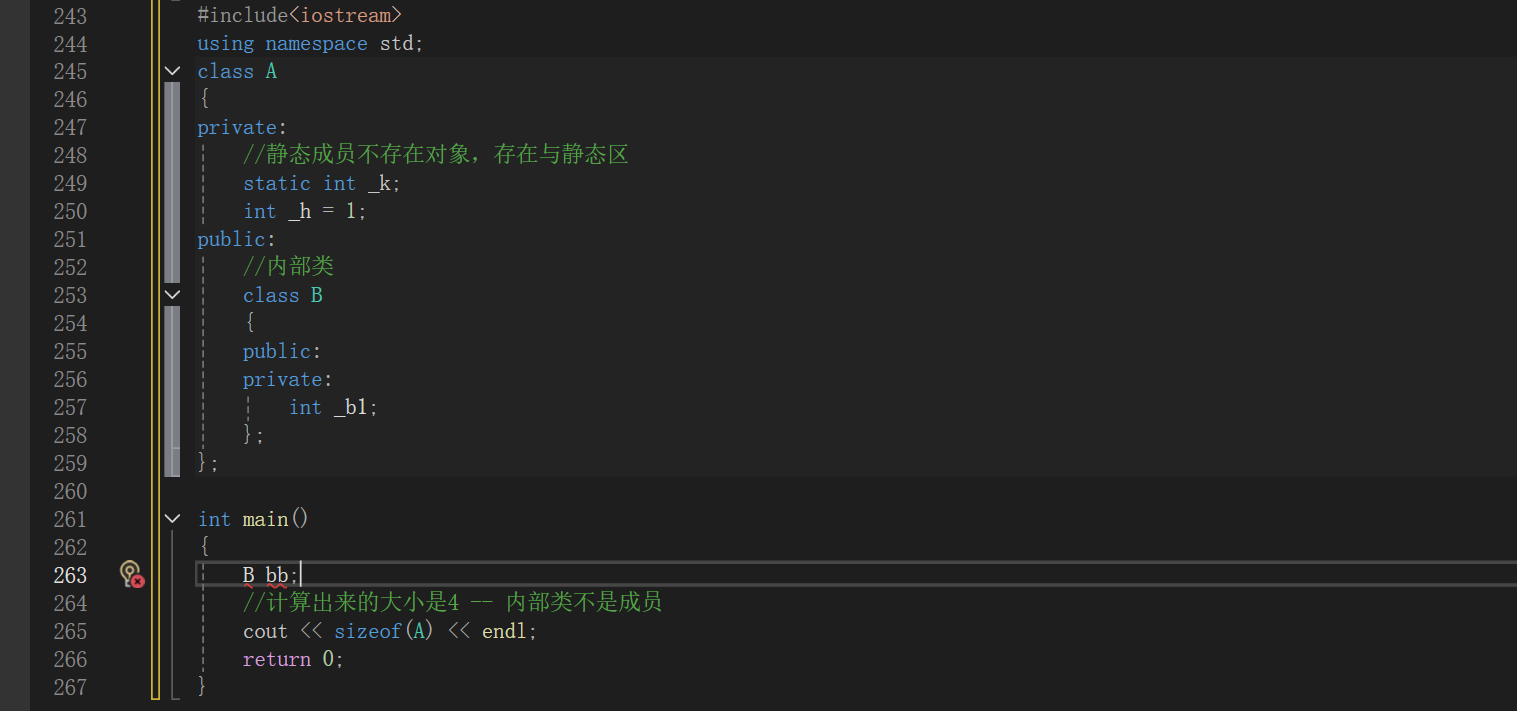Click on the return 0 statement
The height and width of the screenshot is (711, 1517).
click(293, 659)
